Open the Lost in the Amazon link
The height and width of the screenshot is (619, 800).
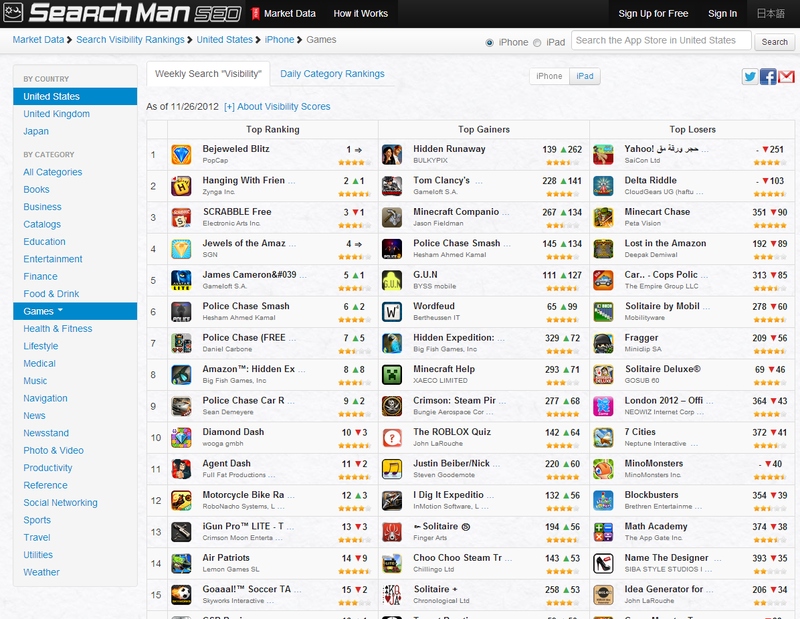[x=665, y=243]
